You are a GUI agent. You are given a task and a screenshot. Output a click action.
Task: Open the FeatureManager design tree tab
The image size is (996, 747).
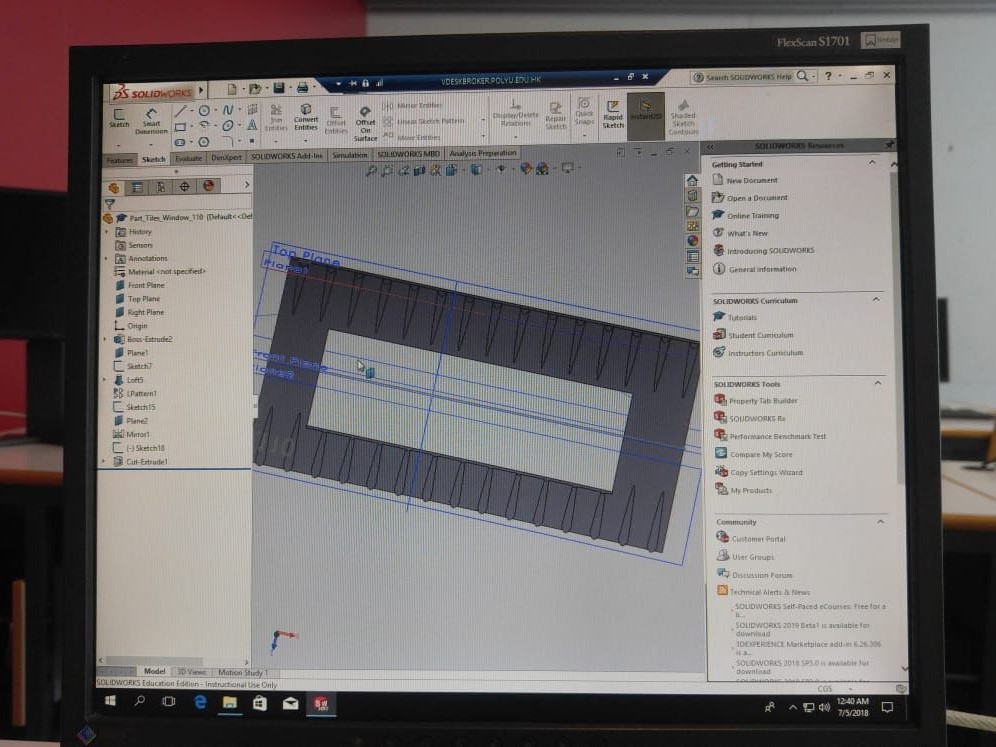(x=114, y=187)
